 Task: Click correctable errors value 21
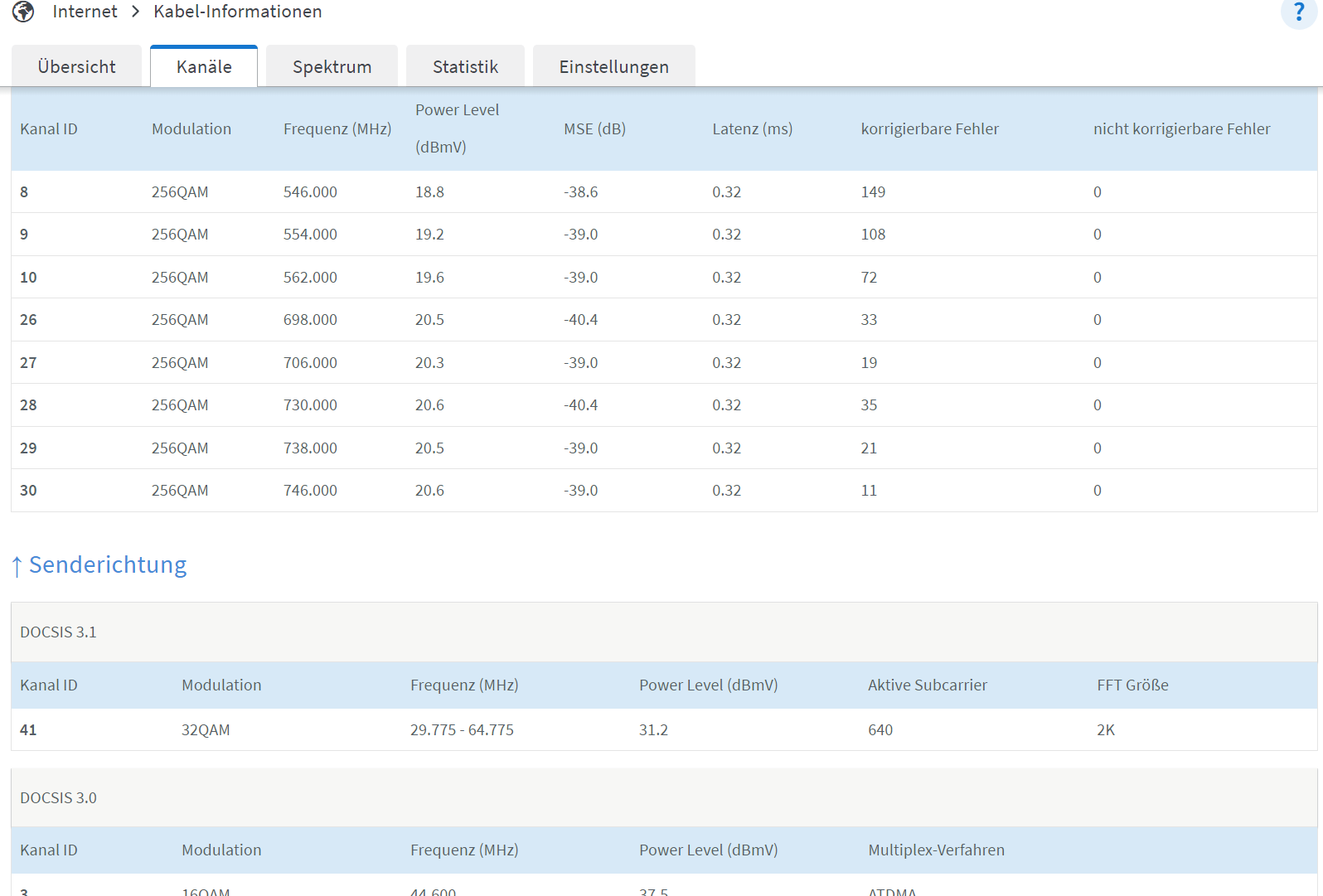(x=869, y=448)
